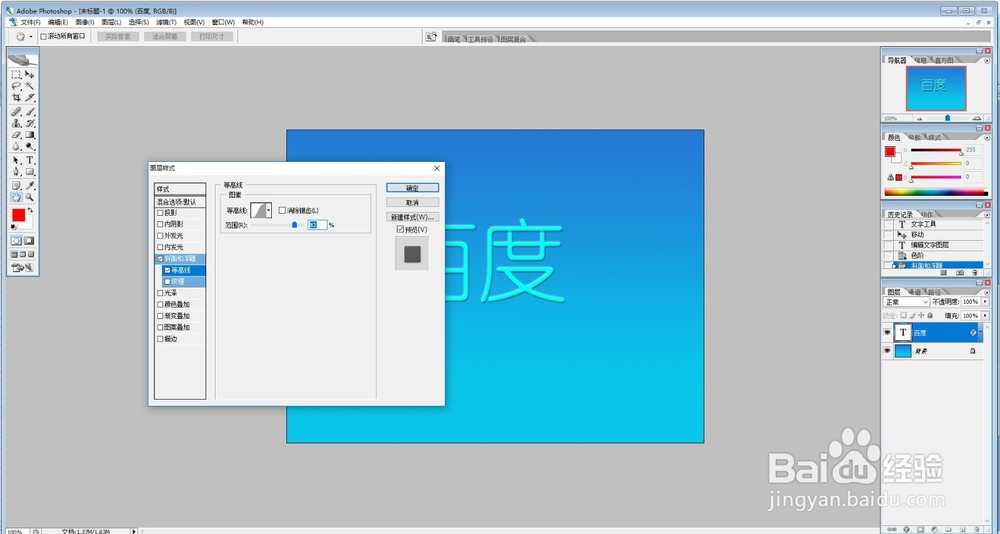Open the Navigator panel options menu

point(985,61)
